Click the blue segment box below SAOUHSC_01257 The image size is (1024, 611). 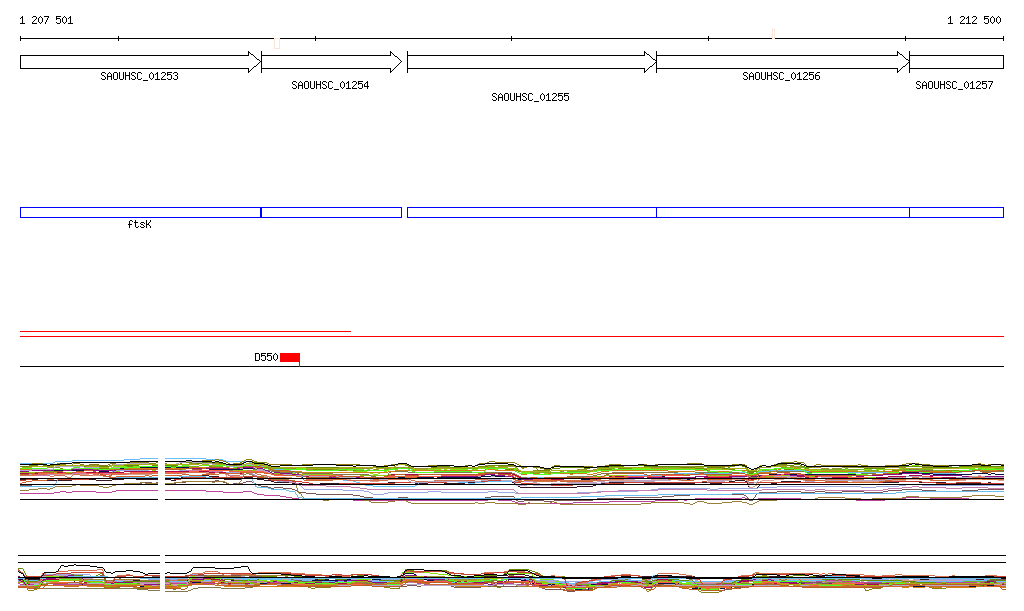point(956,212)
